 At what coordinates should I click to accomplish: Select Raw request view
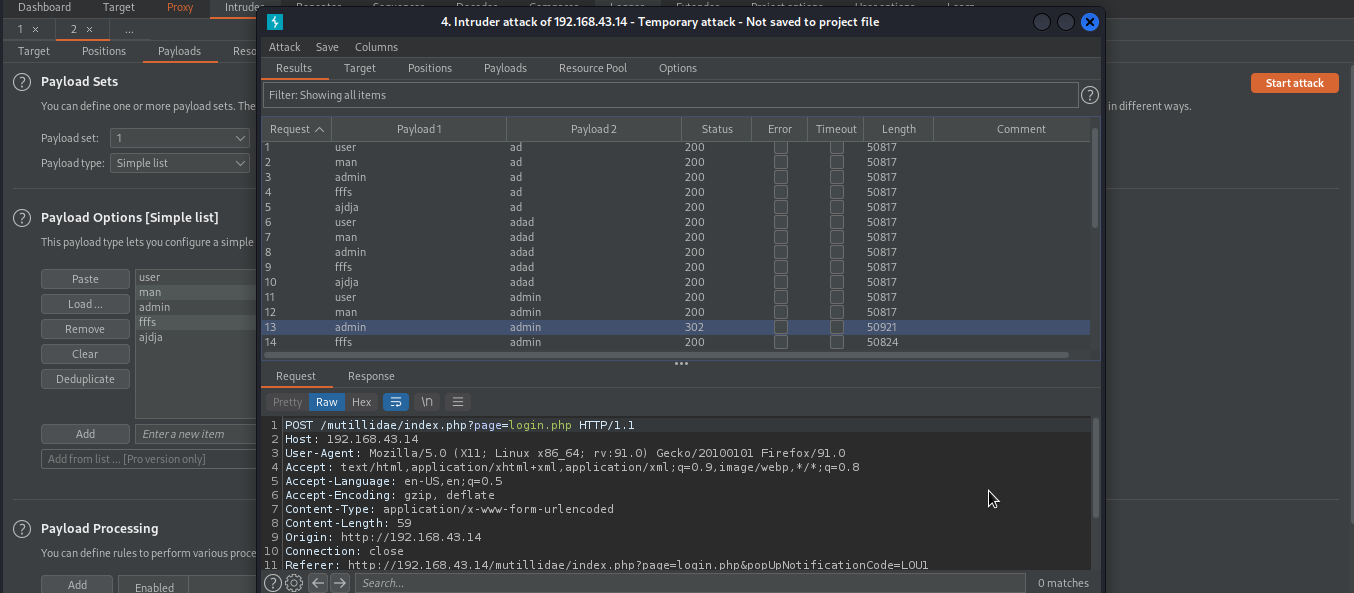click(327, 402)
